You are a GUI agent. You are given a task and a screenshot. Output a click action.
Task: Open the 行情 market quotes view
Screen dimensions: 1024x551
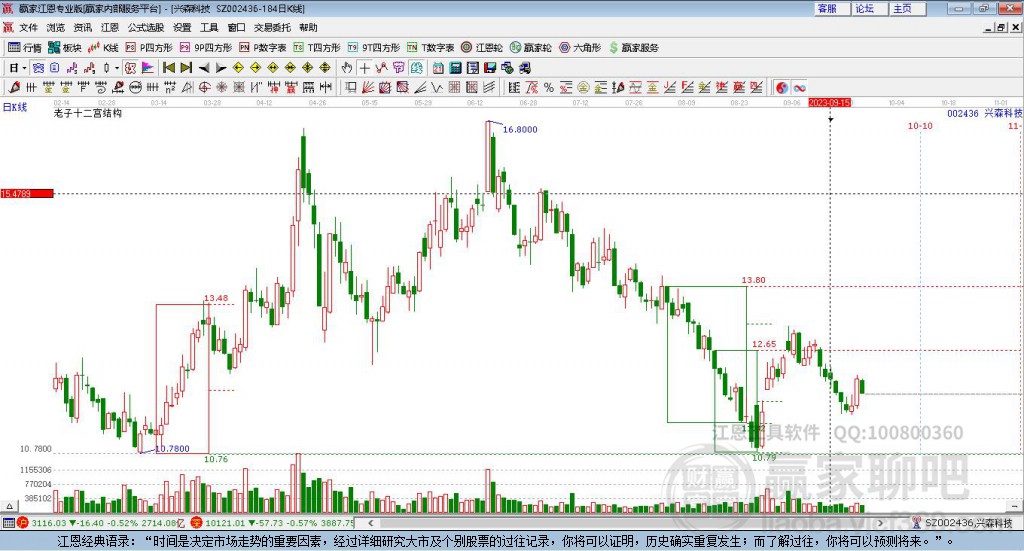click(25, 48)
